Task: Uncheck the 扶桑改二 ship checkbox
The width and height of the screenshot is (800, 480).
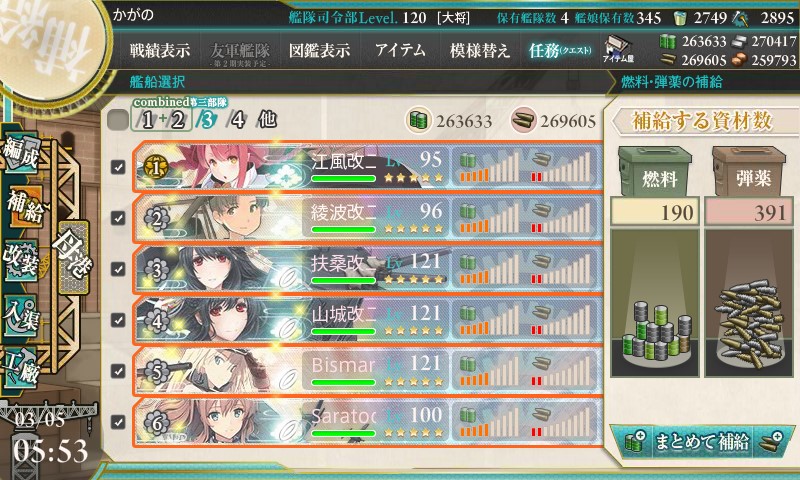Action: click(118, 269)
